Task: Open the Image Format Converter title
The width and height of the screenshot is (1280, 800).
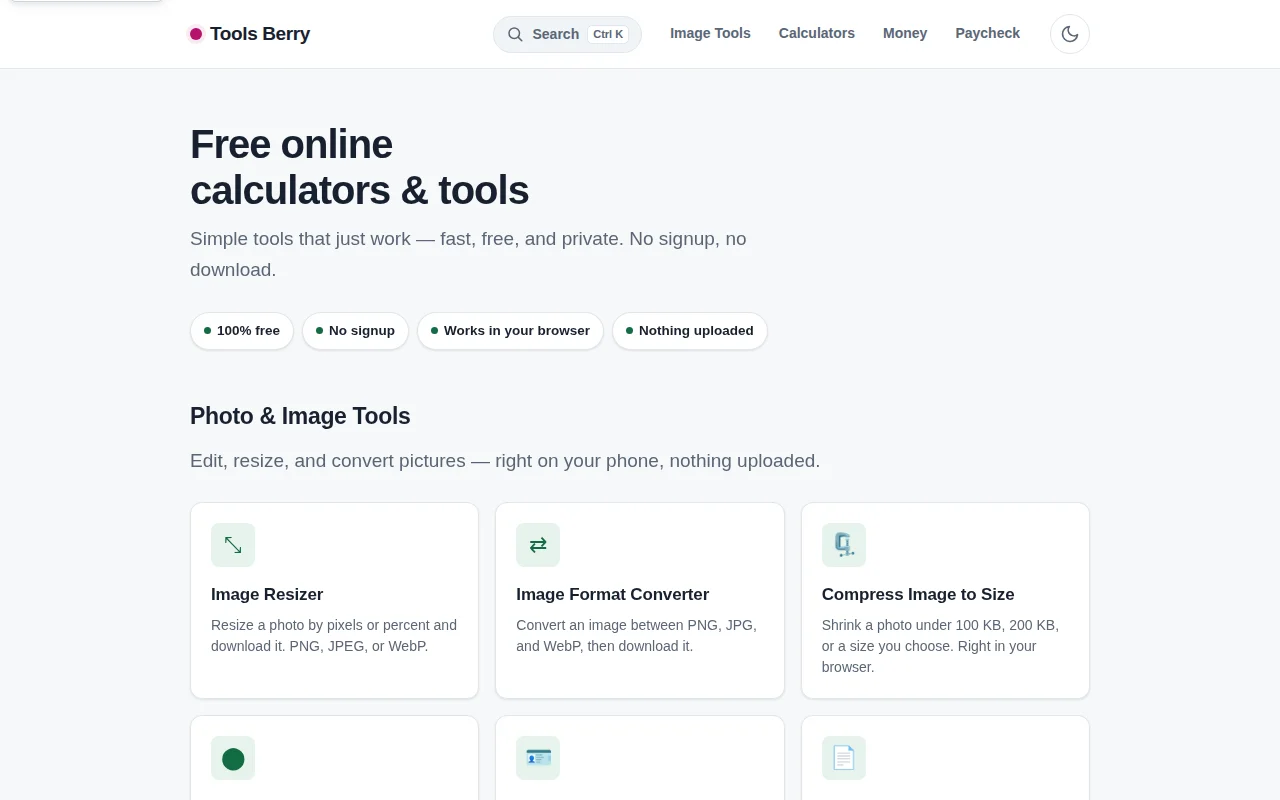Action: click(612, 594)
